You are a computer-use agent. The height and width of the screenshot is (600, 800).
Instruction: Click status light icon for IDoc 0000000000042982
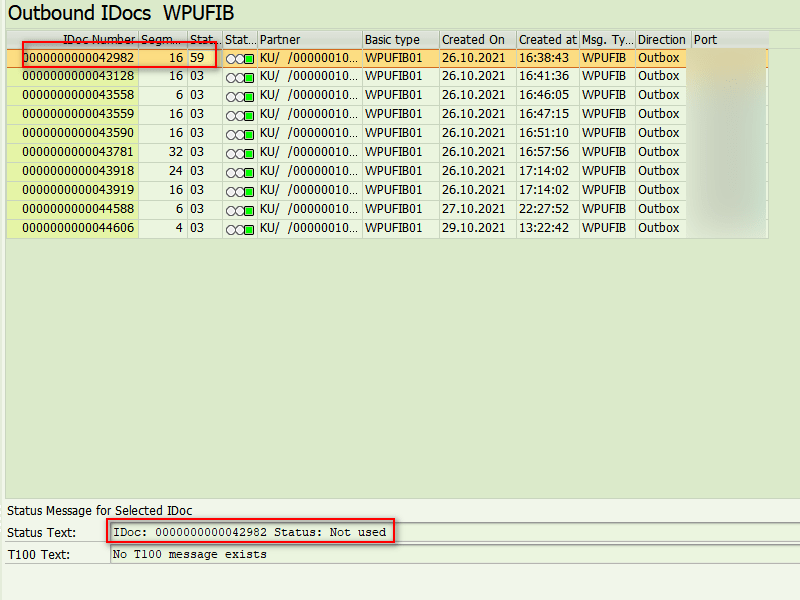tap(240, 59)
